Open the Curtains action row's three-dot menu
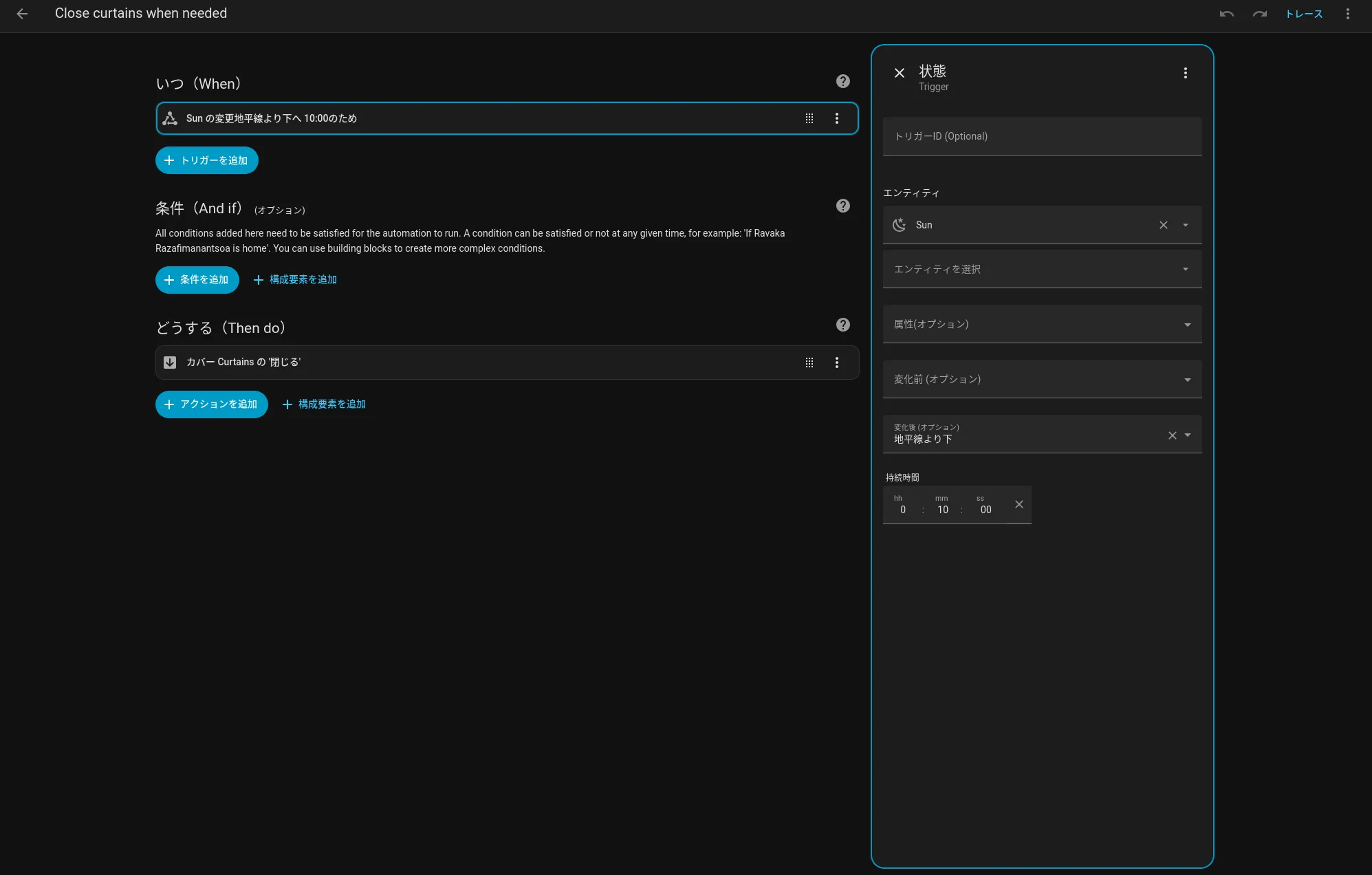Screen dimensions: 1372x875 tap(836, 363)
